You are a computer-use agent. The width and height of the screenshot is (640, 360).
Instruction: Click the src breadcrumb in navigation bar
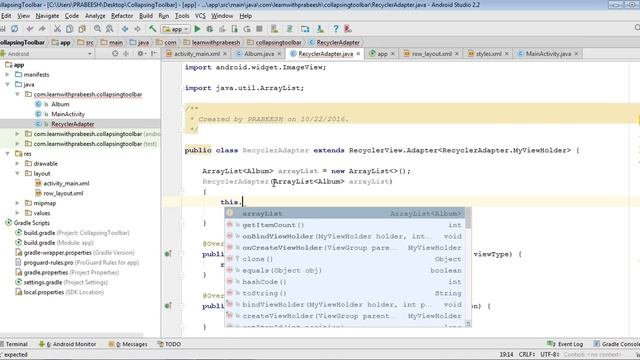(x=86, y=42)
